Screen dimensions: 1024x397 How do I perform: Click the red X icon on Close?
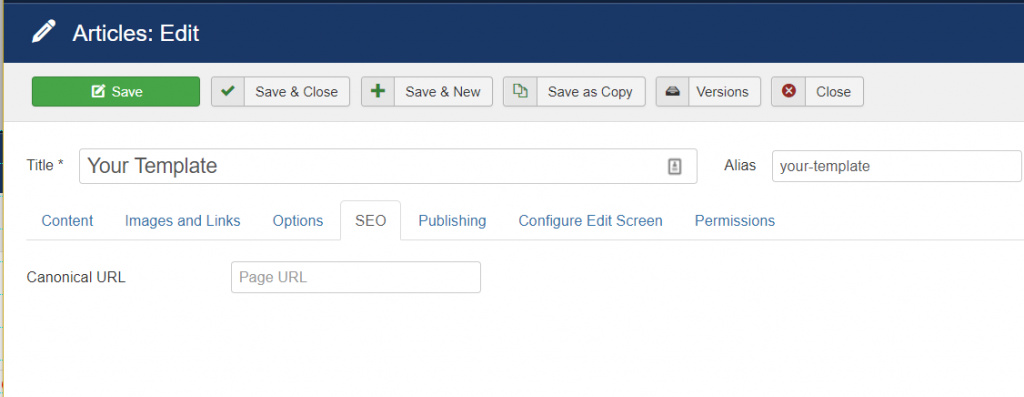pos(788,91)
